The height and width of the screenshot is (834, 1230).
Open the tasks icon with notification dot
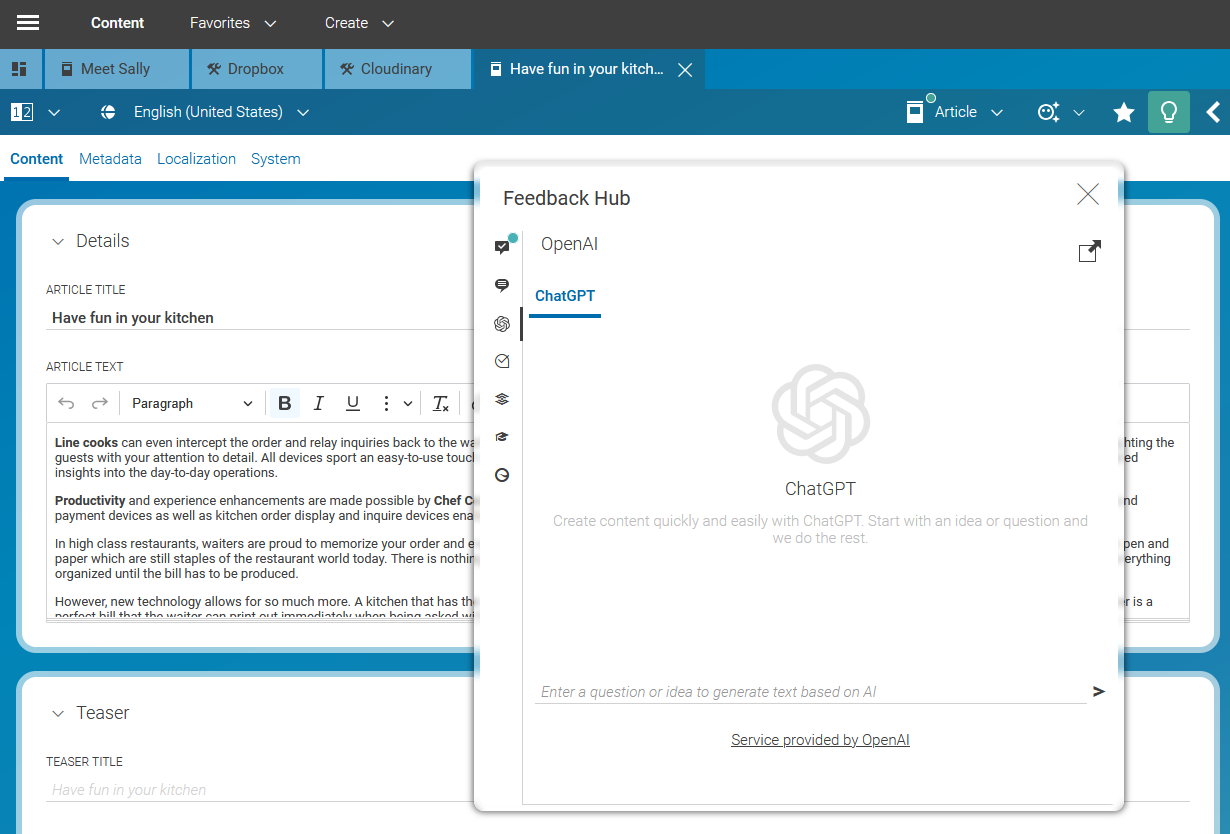(501, 247)
